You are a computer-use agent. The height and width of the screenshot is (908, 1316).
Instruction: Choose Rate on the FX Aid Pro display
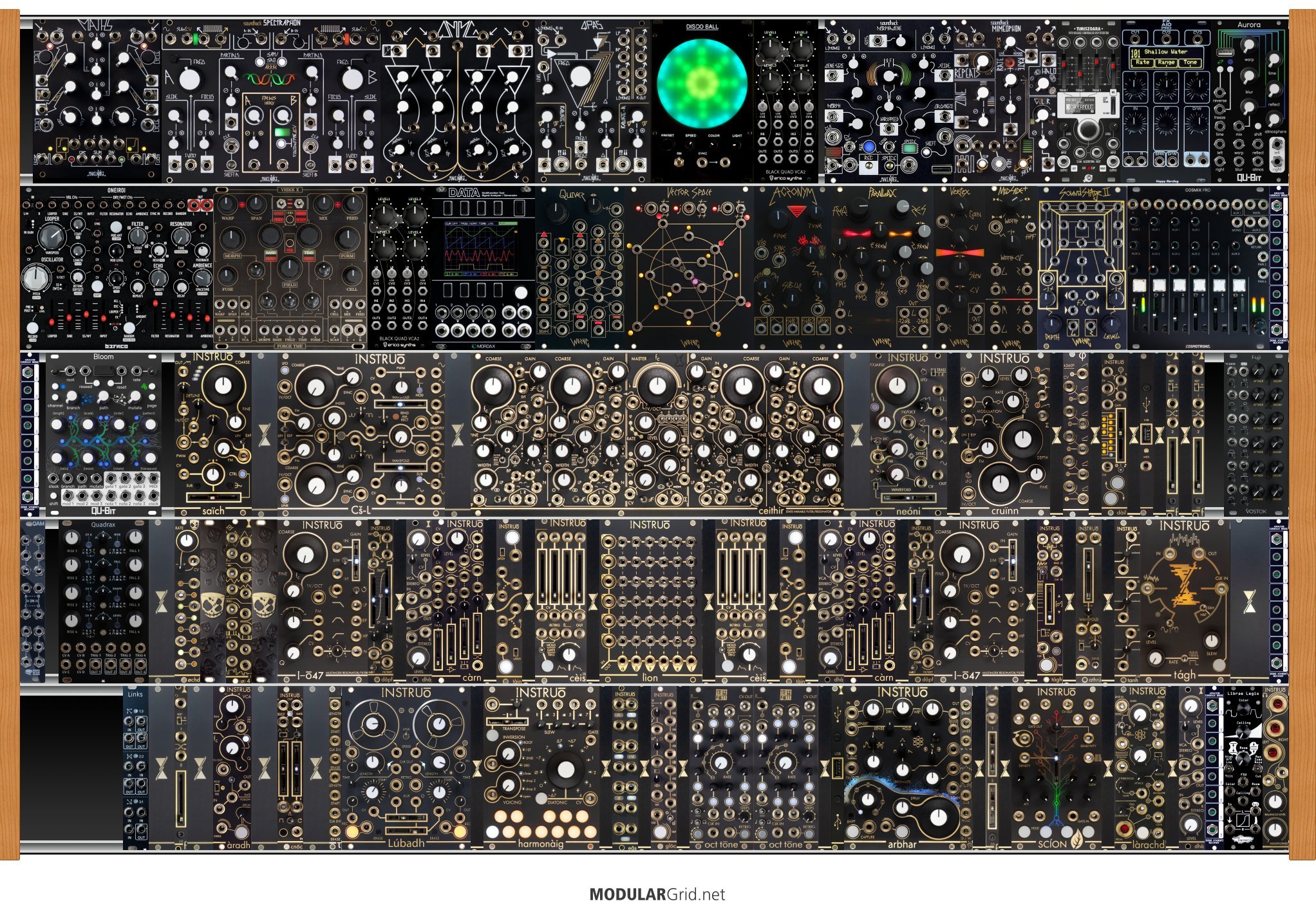1143,62
